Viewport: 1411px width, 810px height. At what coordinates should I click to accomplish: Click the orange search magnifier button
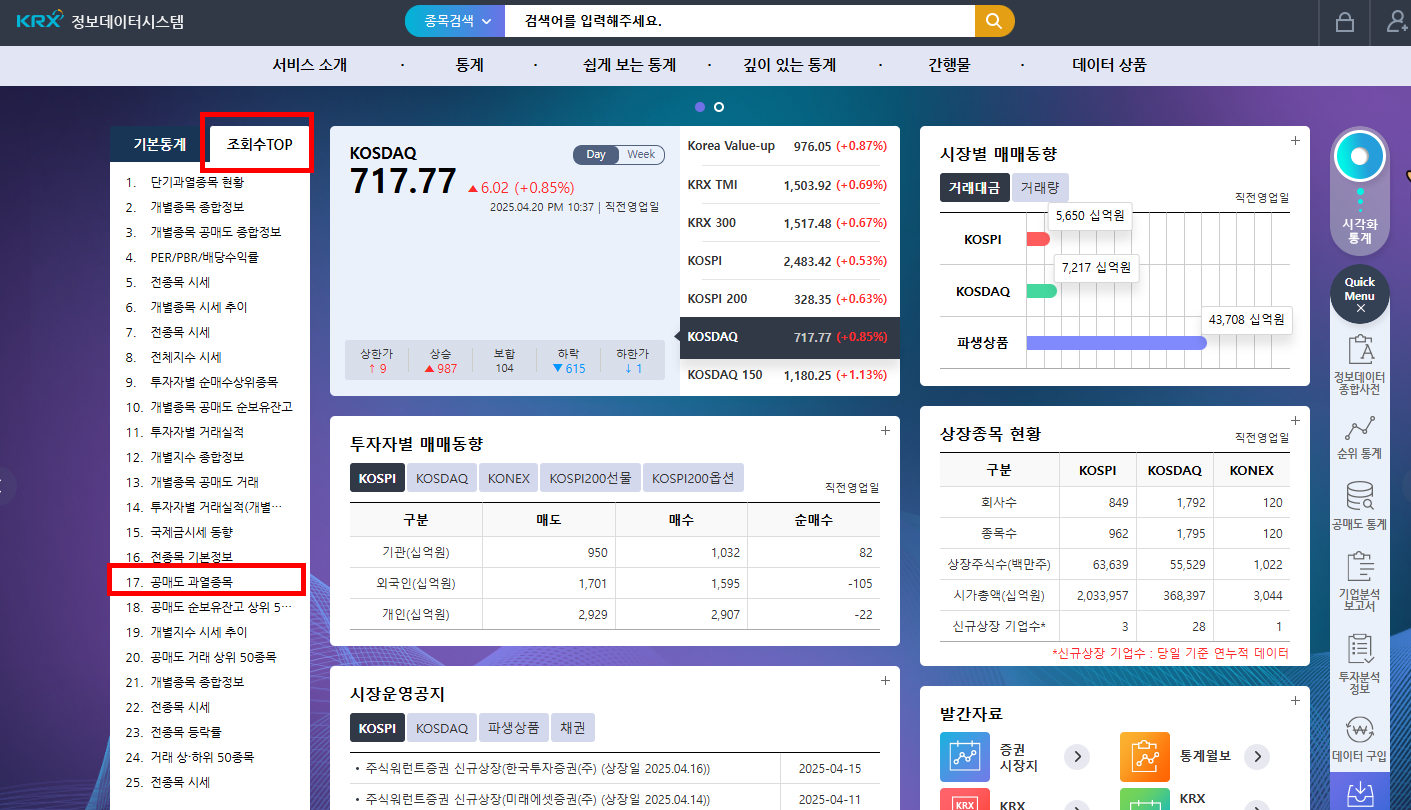coord(994,21)
